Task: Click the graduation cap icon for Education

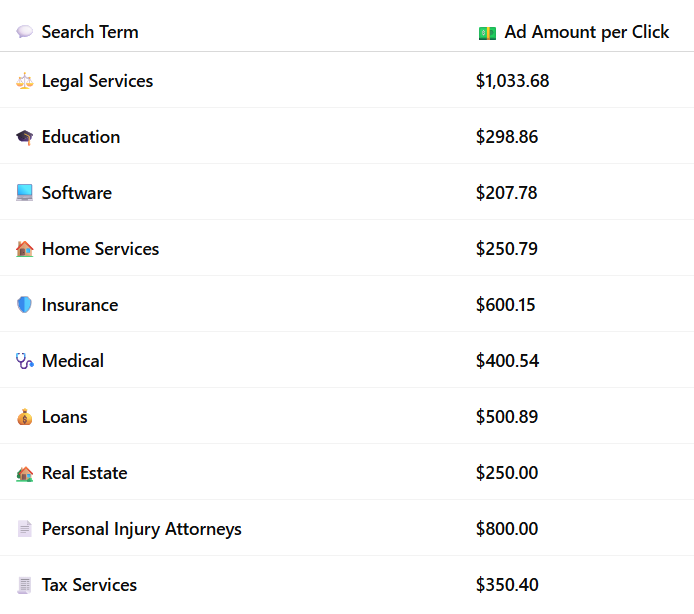Action: coord(24,137)
